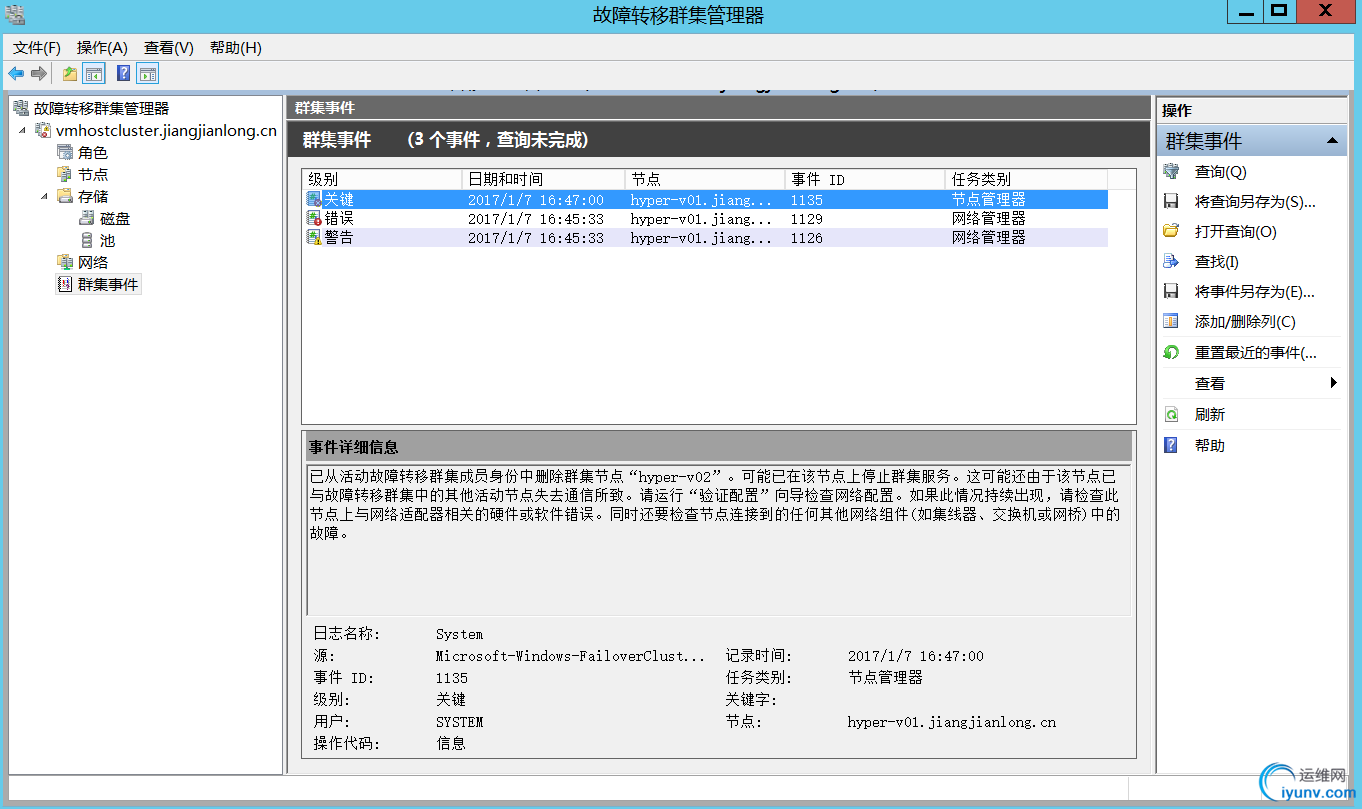Open the 操作(A) menu

click(x=102, y=47)
